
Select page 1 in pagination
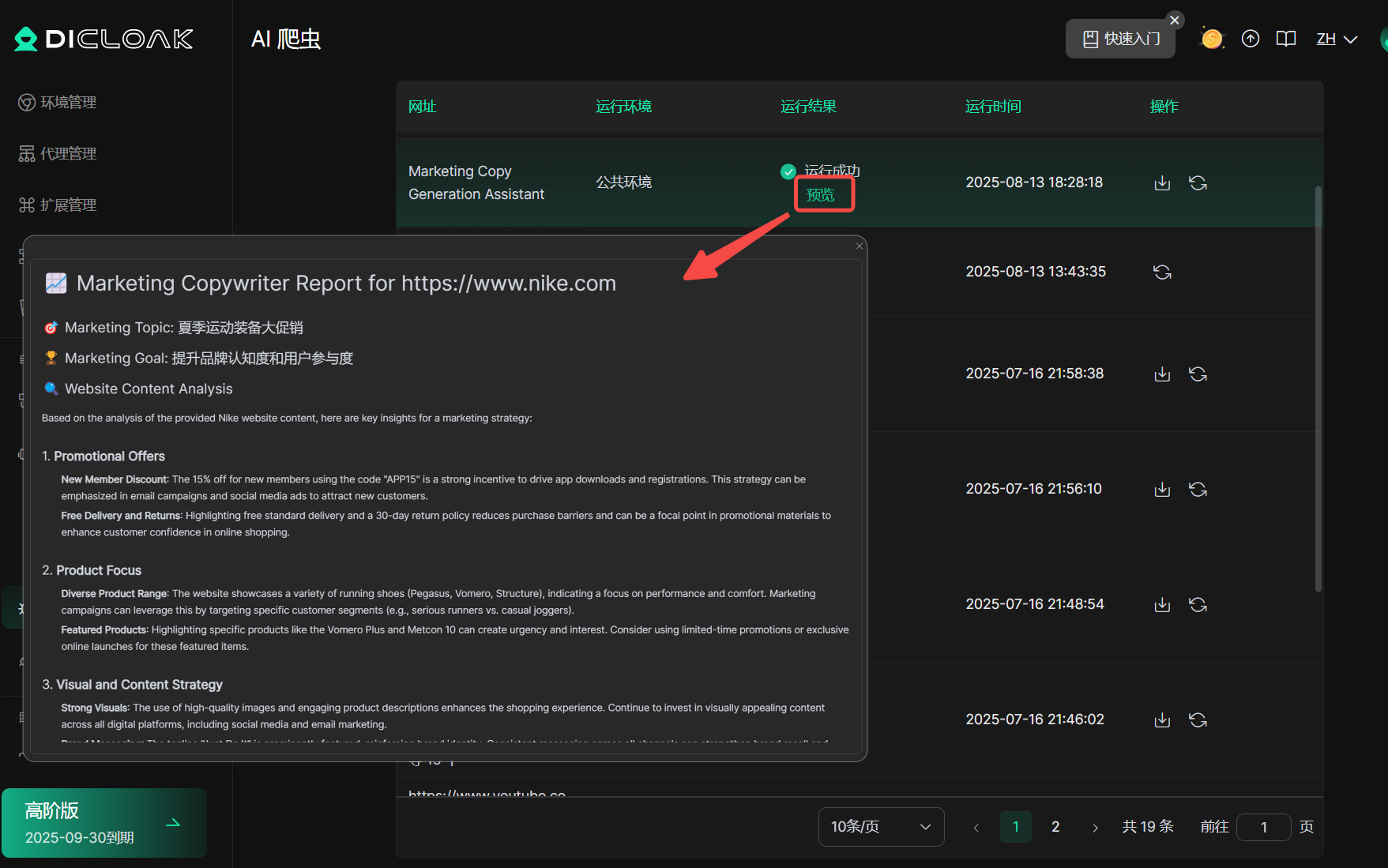[x=1016, y=827]
